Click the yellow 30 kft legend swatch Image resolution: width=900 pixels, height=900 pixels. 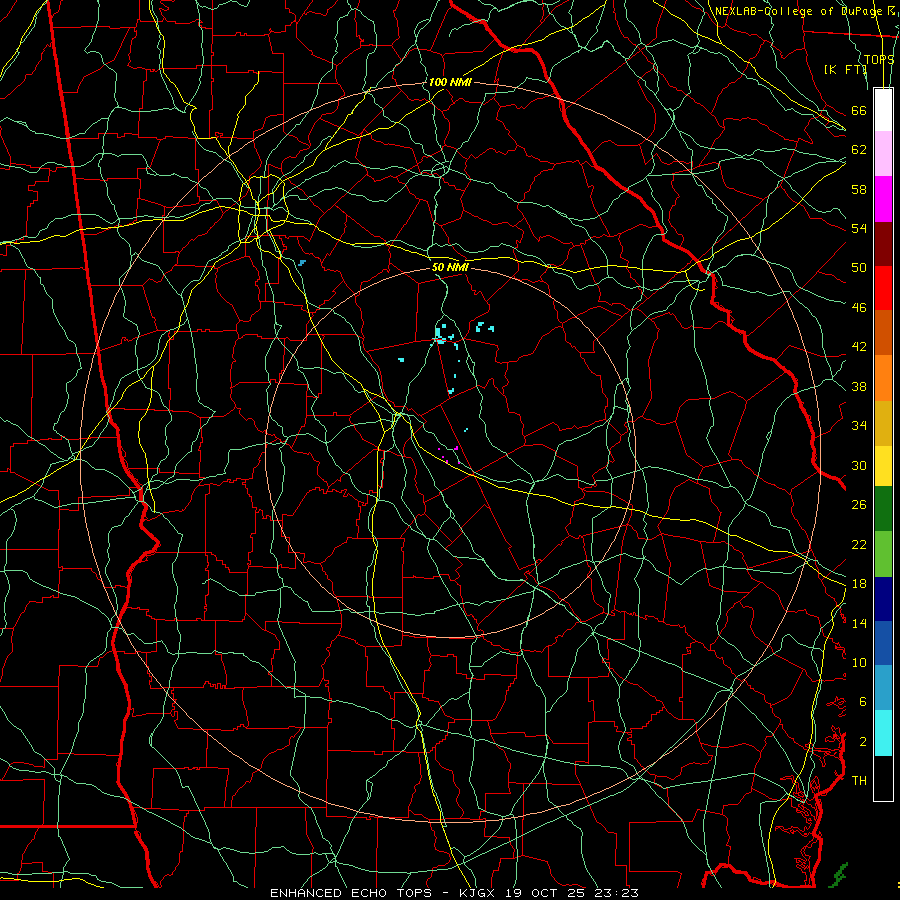coord(883,466)
